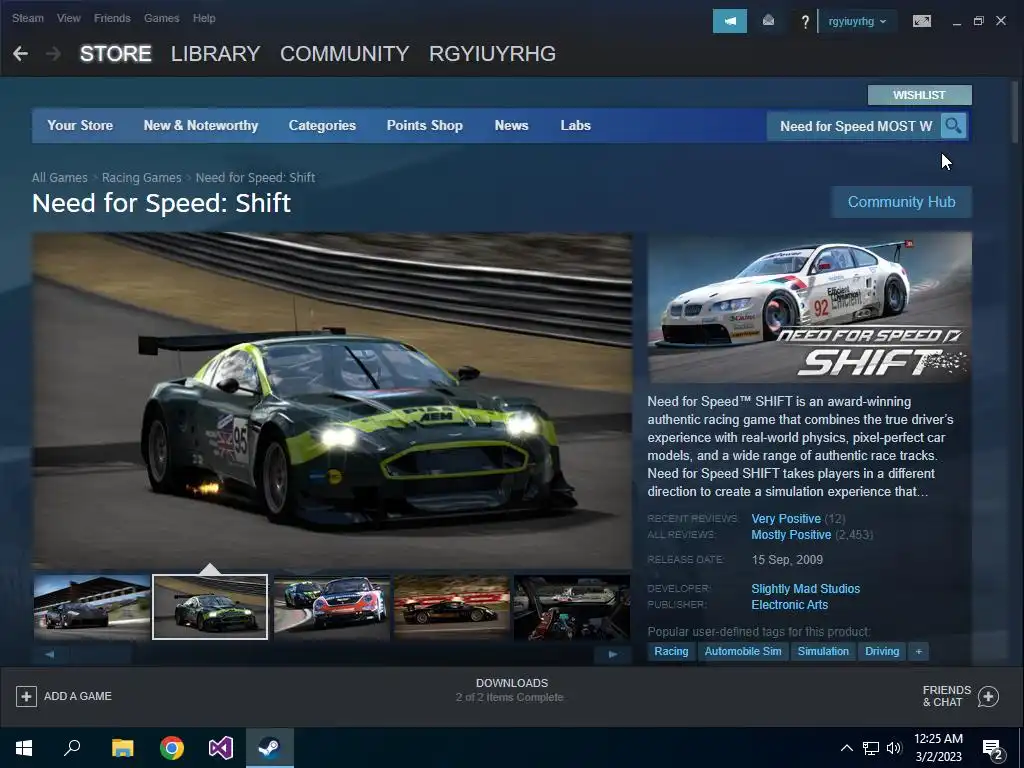Open the Help menu

pos(204,18)
